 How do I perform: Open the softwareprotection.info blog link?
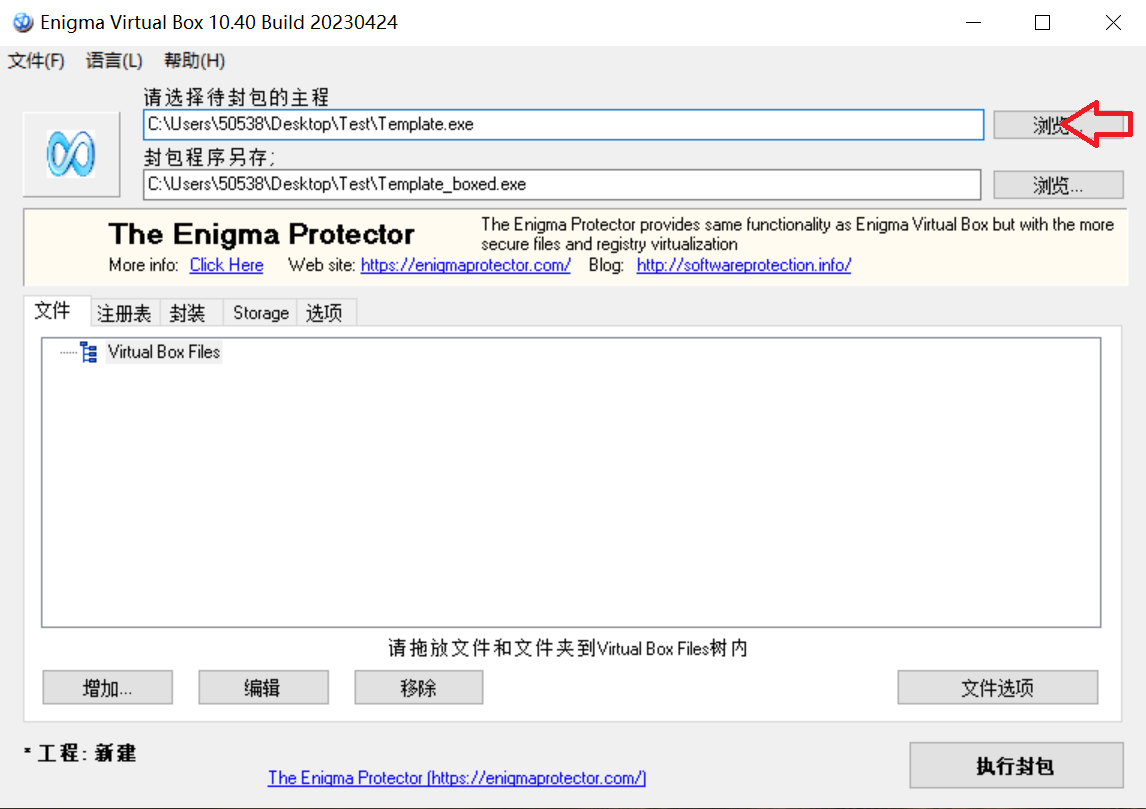pyautogui.click(x=743, y=265)
